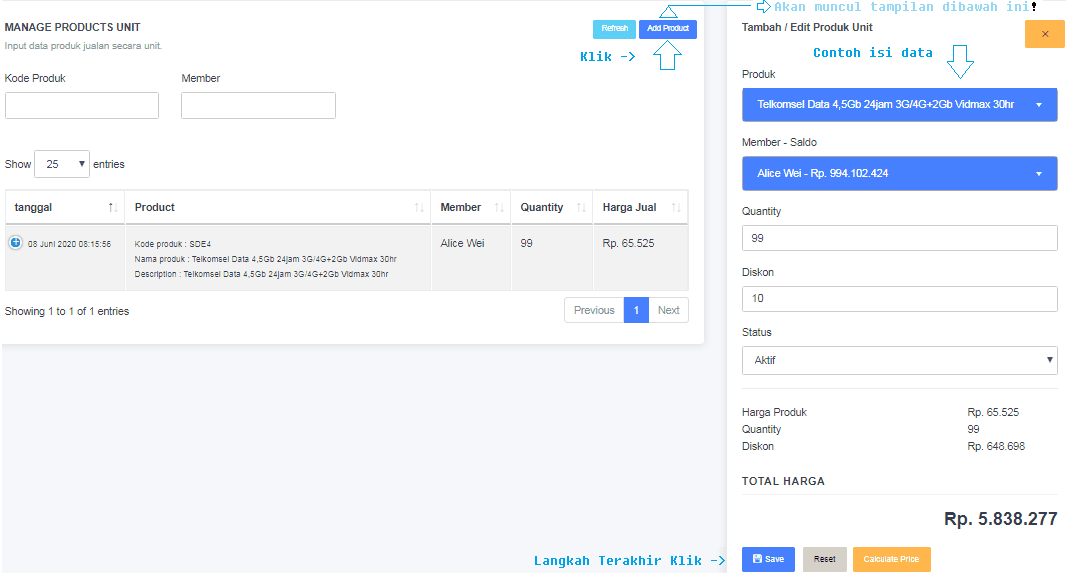Open the Produk dropdown selector

tap(899, 105)
